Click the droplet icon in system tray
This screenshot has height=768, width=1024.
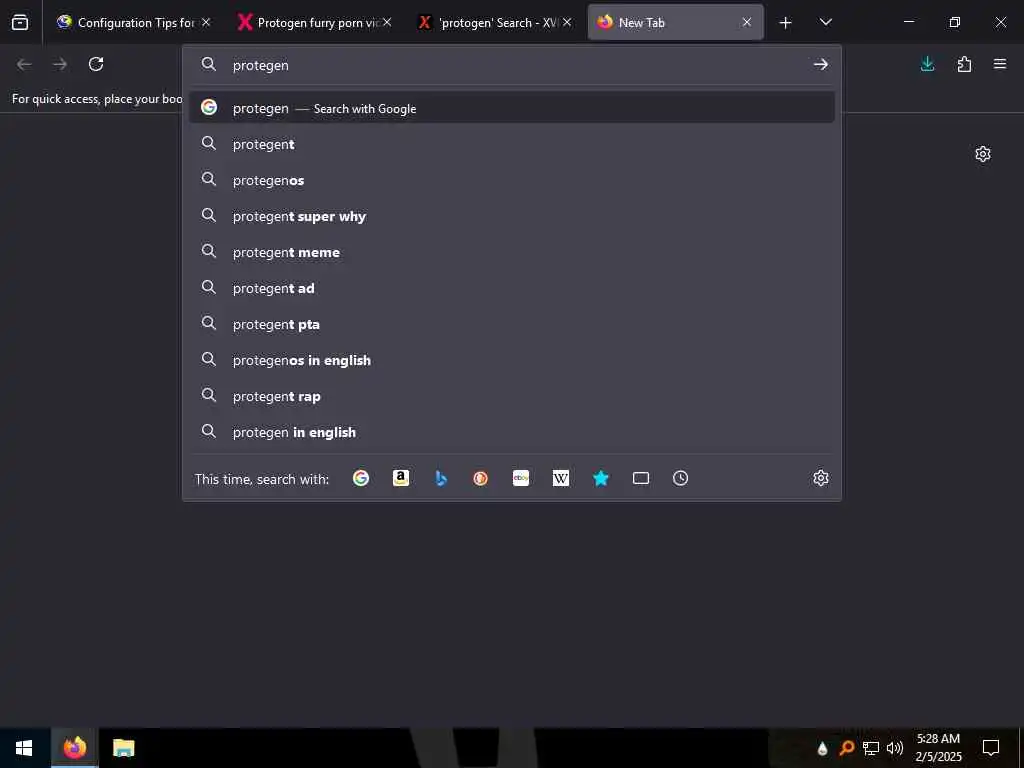822,748
